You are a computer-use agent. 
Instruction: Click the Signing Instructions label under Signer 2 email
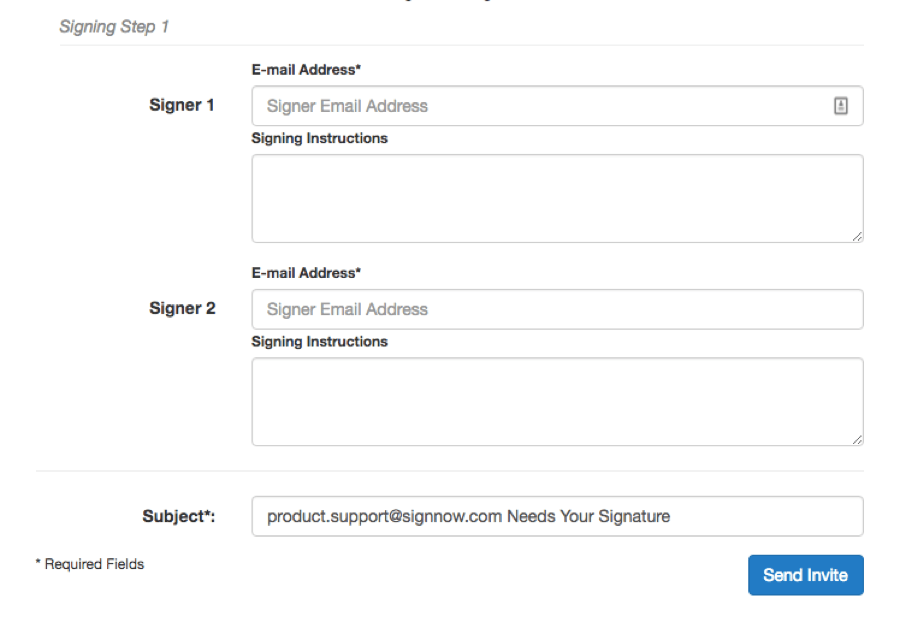(x=319, y=342)
